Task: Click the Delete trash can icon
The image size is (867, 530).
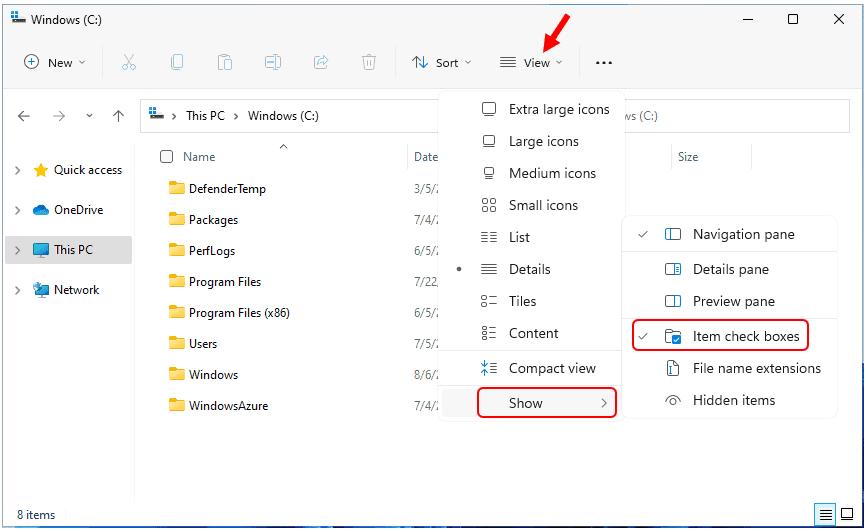Action: point(369,62)
